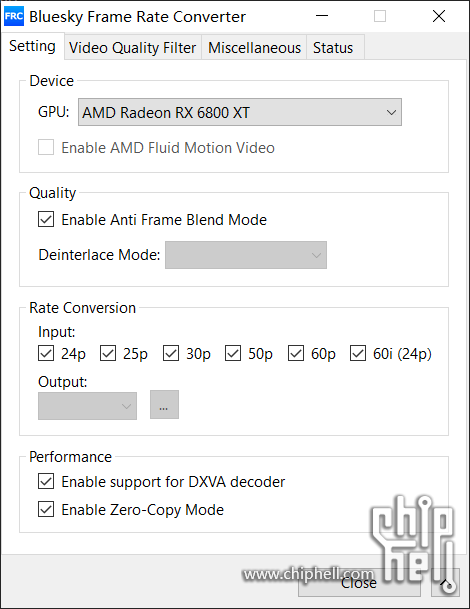
Task: Toggle the 25p input checkbox
Action: tap(108, 353)
